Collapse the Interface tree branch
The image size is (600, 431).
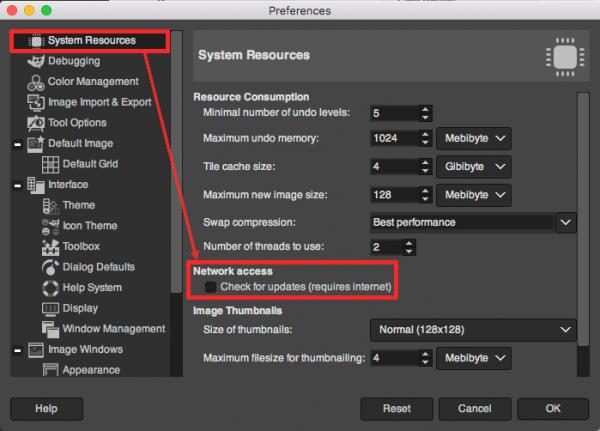click(17, 185)
